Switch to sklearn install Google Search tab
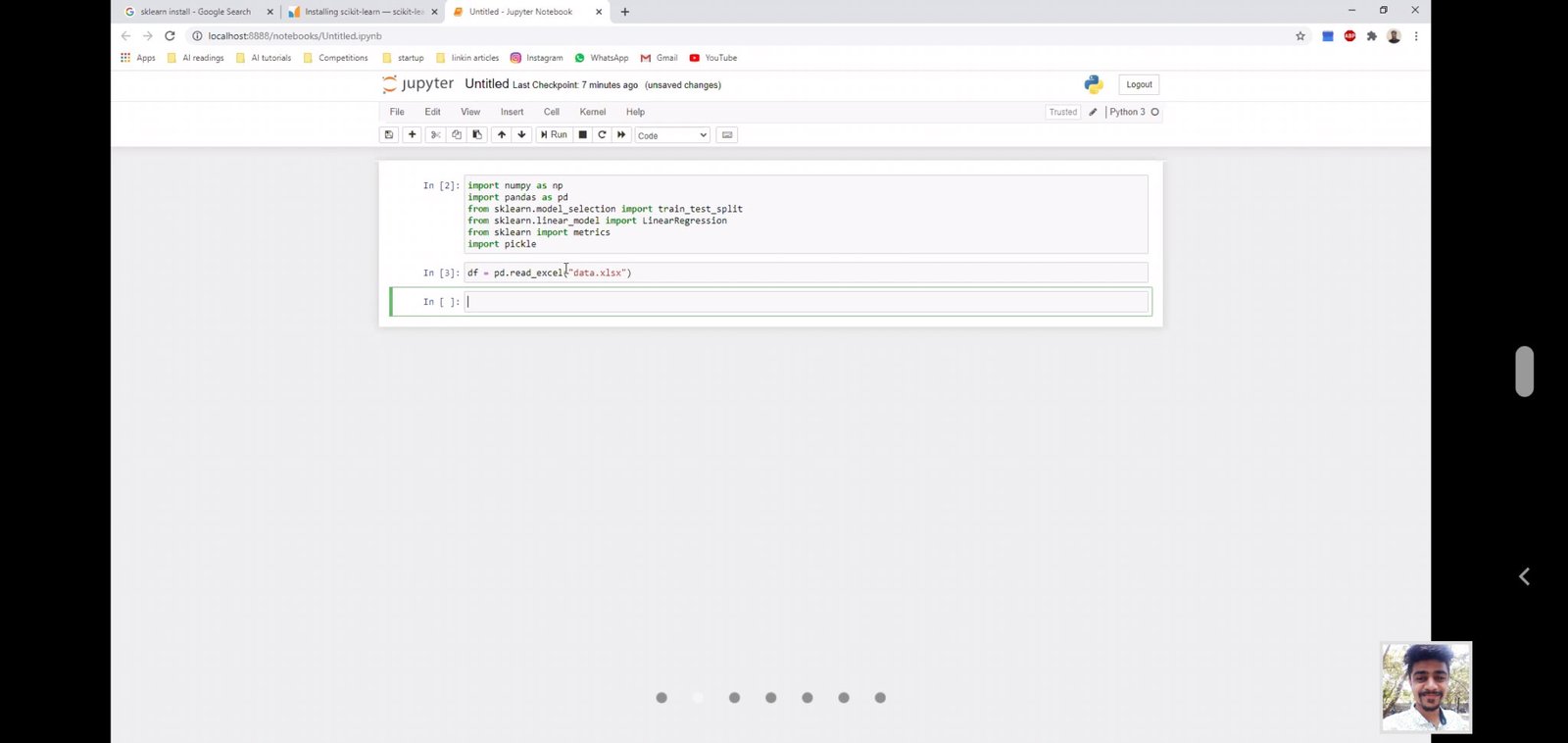The image size is (1568, 743). pyautogui.click(x=194, y=12)
